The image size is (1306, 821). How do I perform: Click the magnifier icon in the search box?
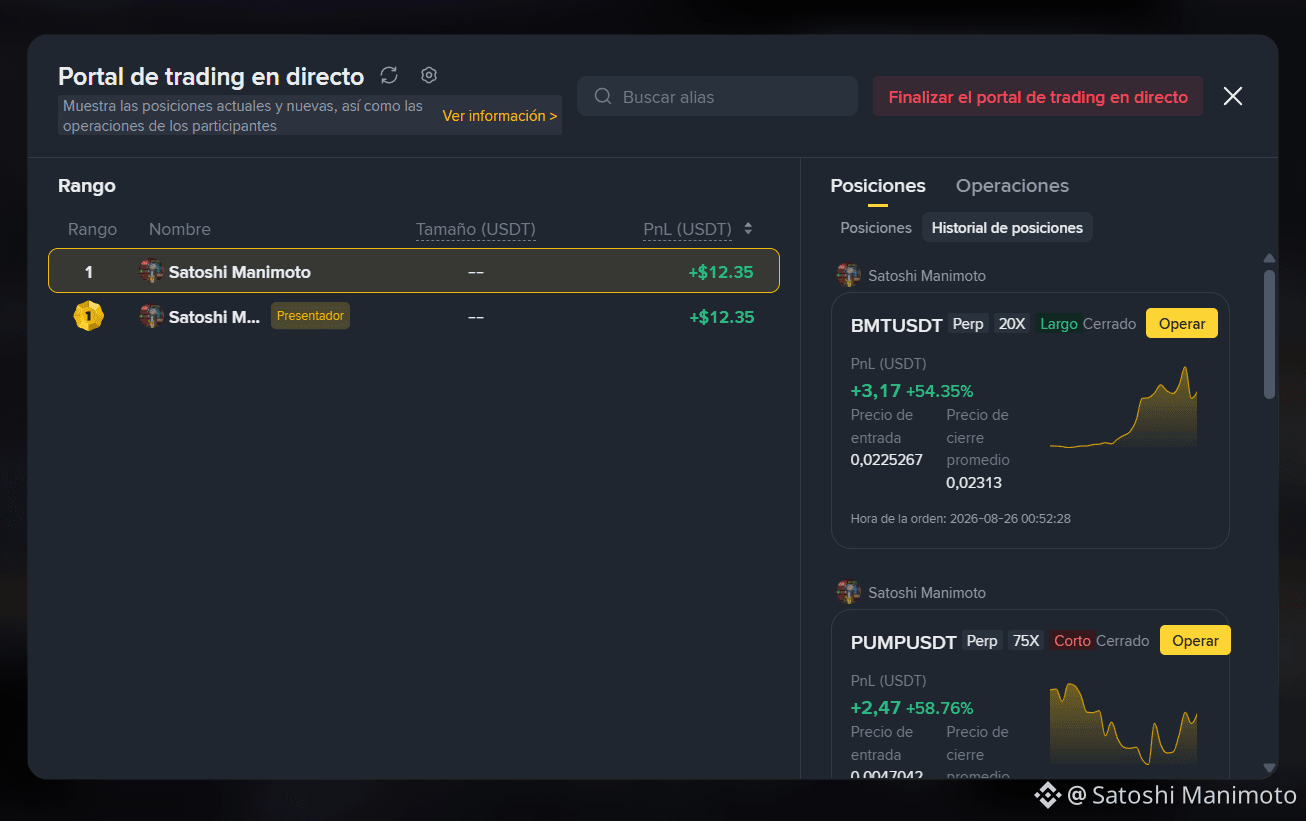point(603,97)
